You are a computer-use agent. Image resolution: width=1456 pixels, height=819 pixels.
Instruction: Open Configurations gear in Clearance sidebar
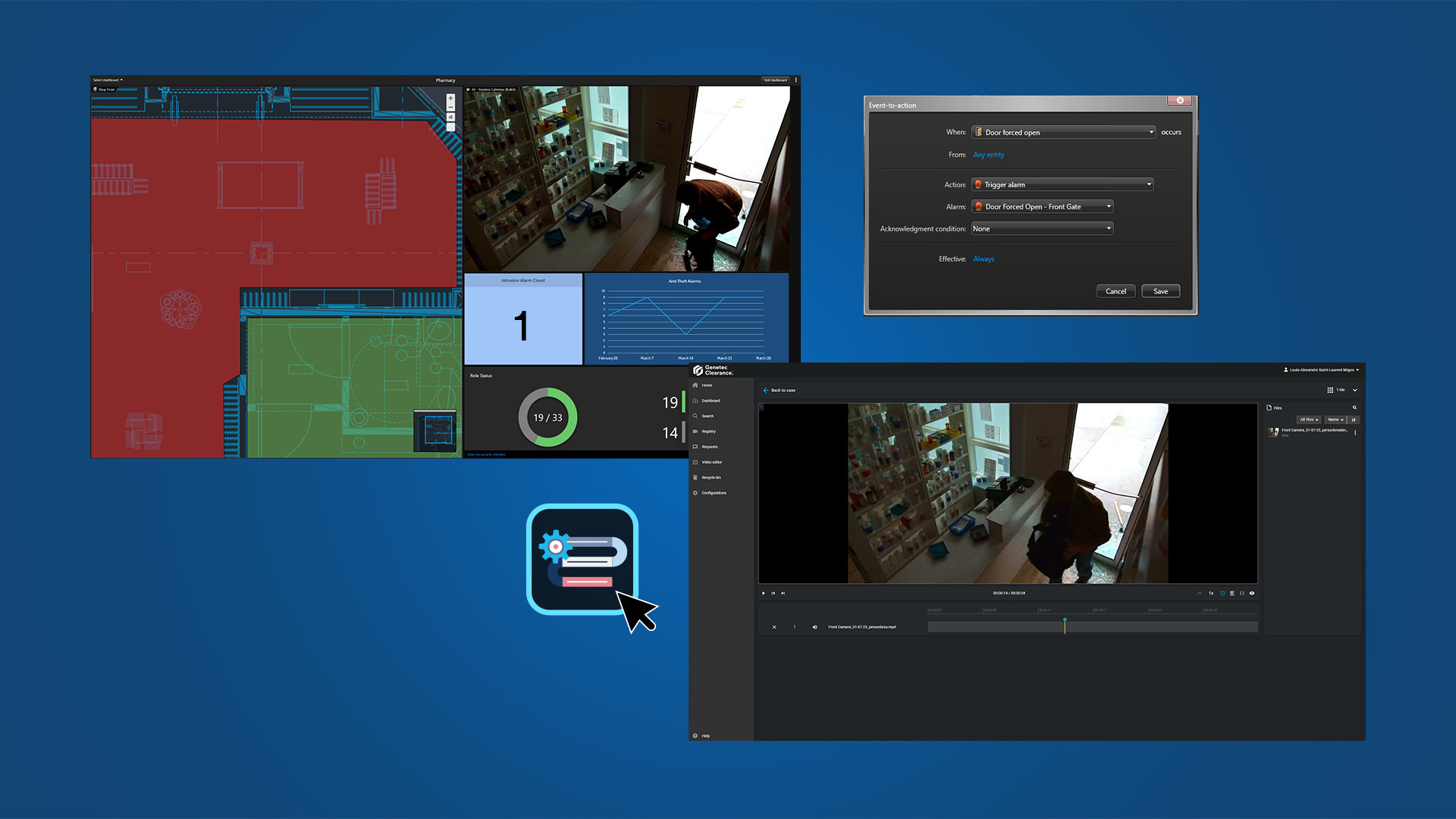[x=714, y=493]
